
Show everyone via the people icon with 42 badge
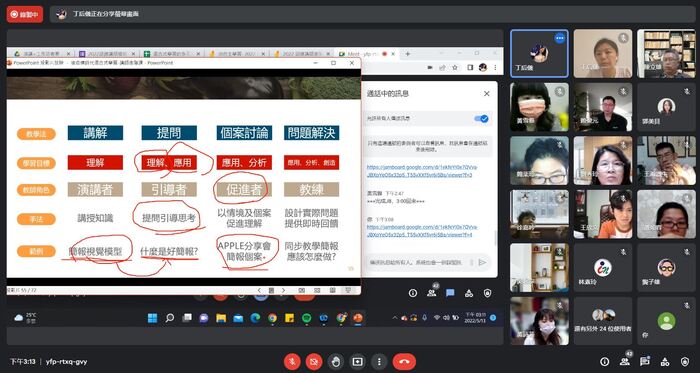(625, 361)
